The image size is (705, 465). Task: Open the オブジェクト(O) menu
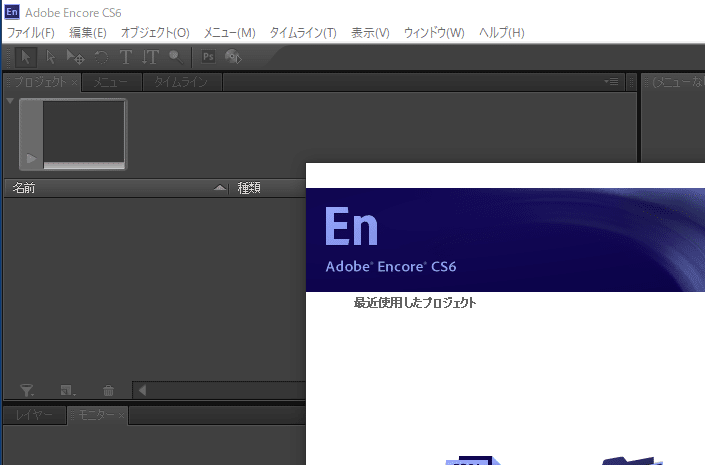point(155,32)
